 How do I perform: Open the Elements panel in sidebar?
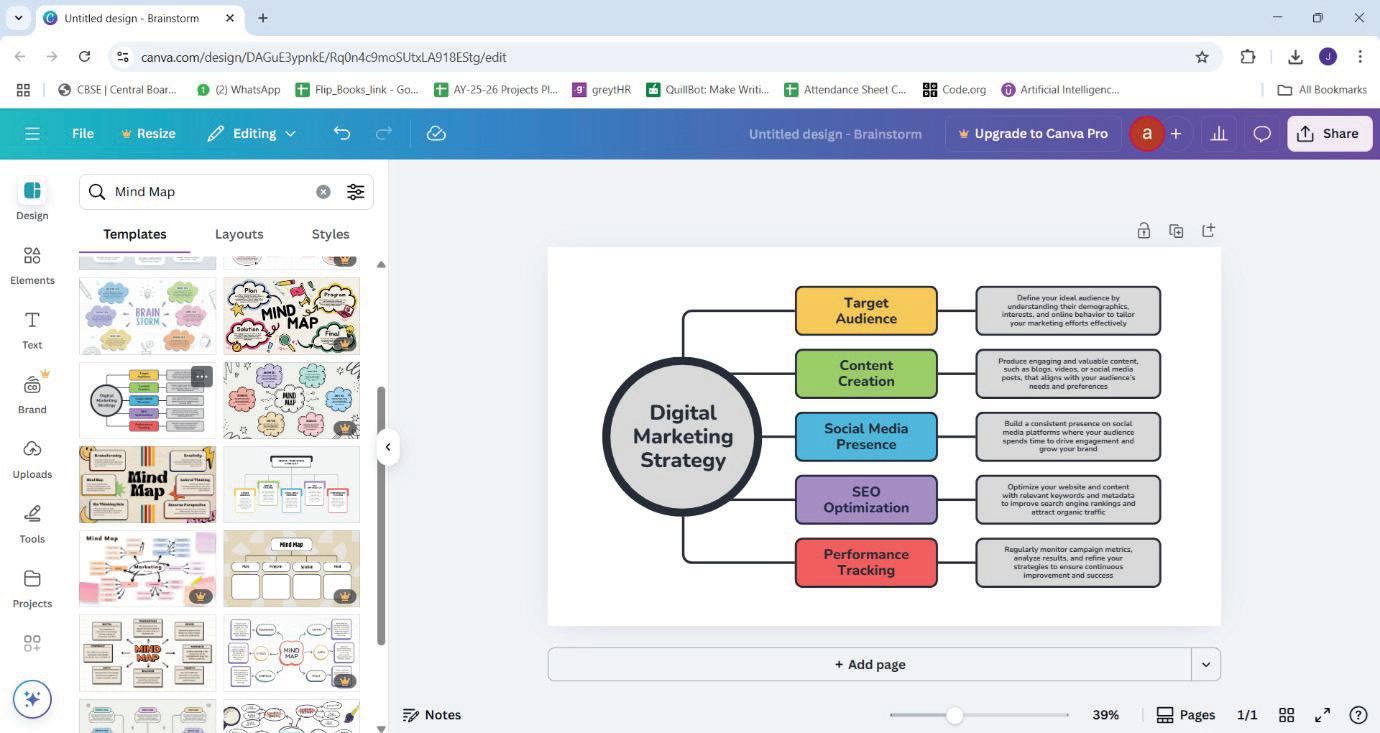pyautogui.click(x=32, y=265)
